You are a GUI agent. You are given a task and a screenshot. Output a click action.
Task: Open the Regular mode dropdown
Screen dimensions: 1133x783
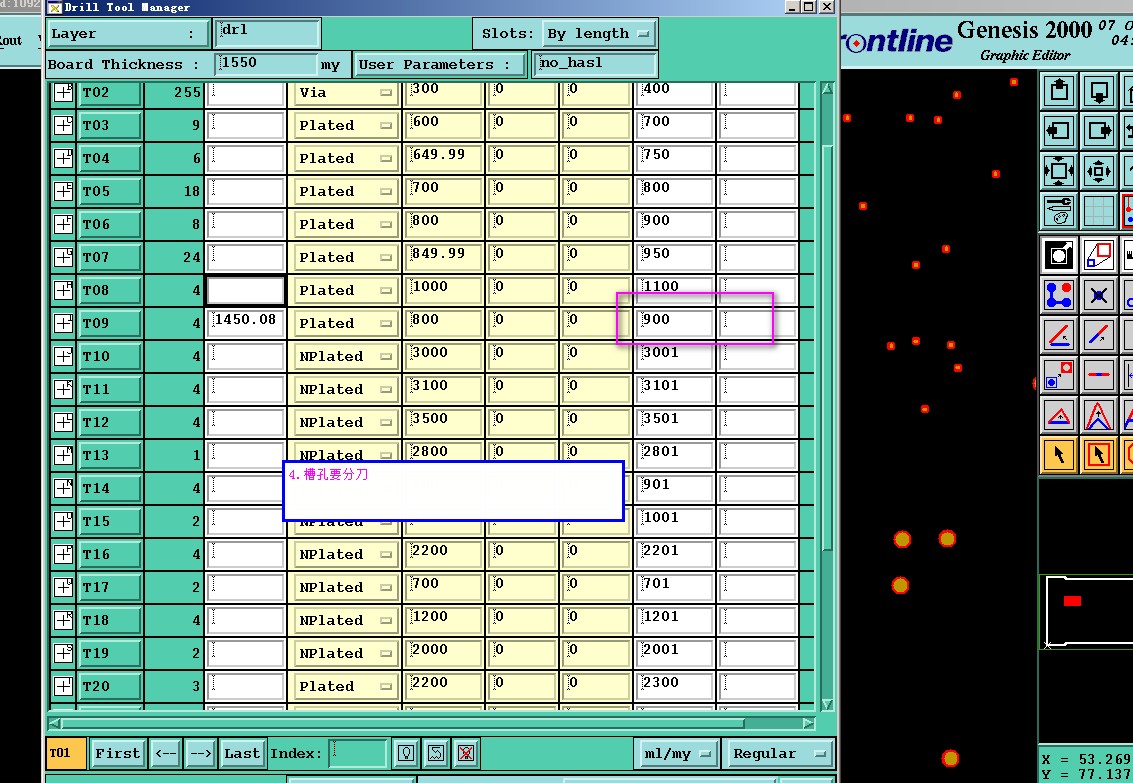[778, 753]
